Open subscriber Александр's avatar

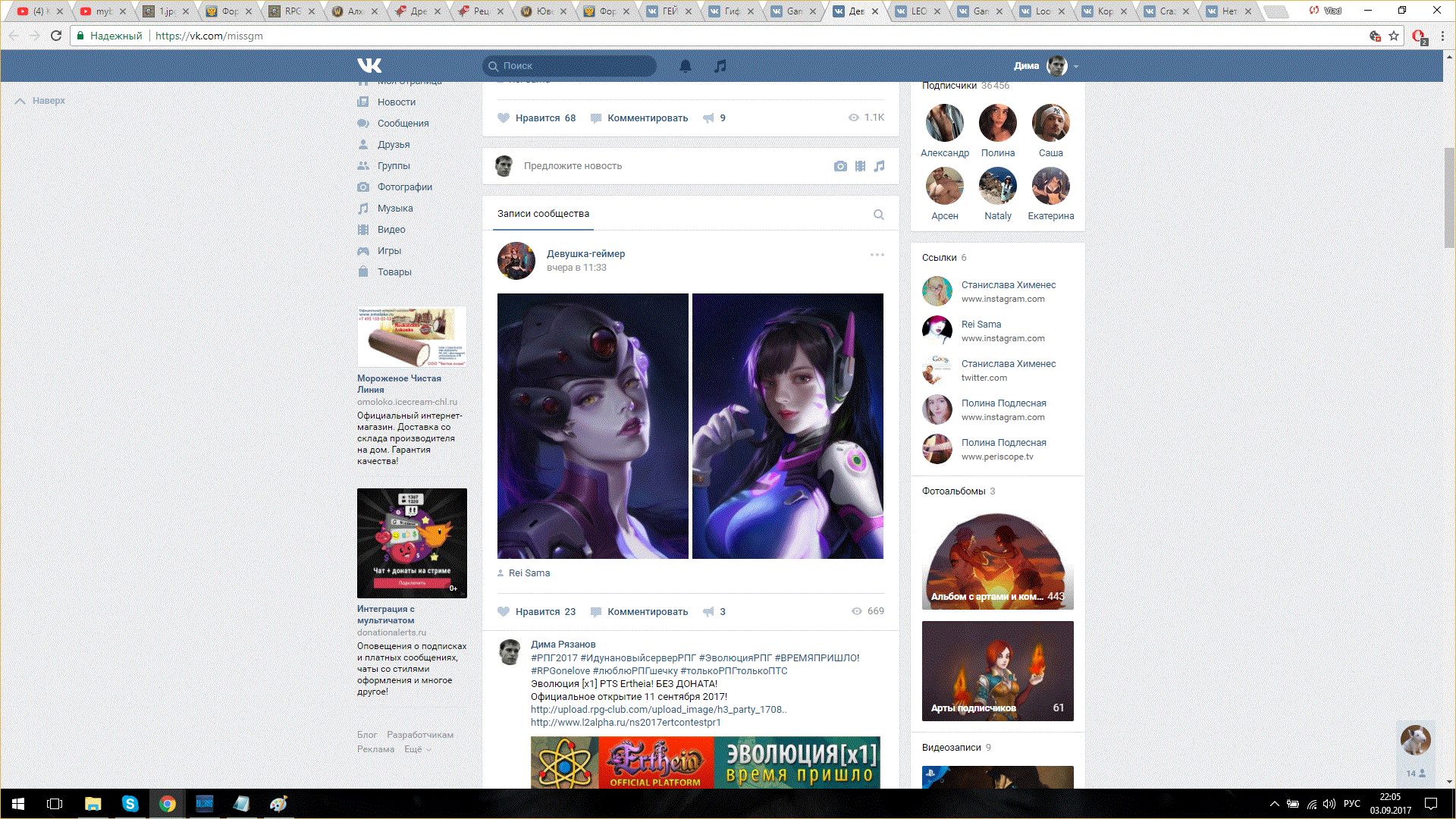coord(945,123)
